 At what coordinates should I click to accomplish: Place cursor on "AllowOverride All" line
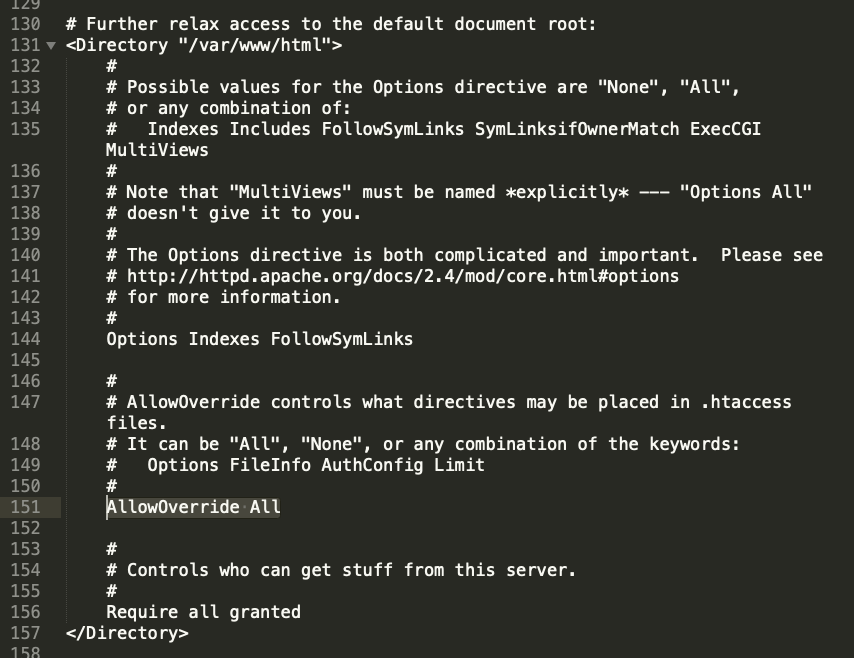[x=193, y=507]
